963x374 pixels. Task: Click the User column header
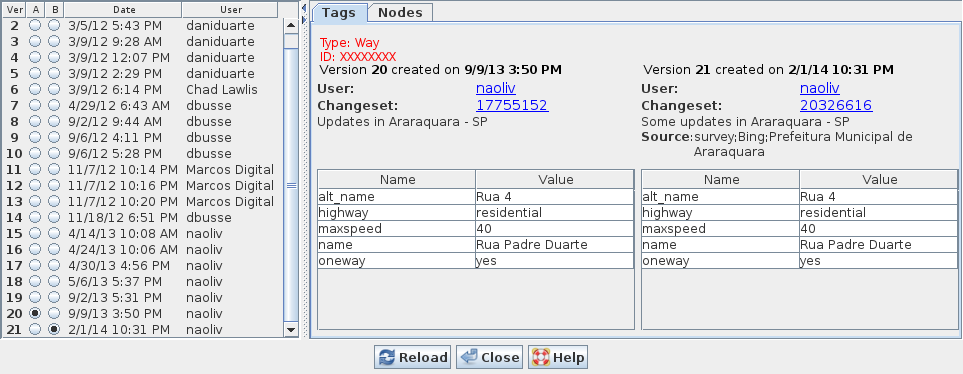coord(230,9)
